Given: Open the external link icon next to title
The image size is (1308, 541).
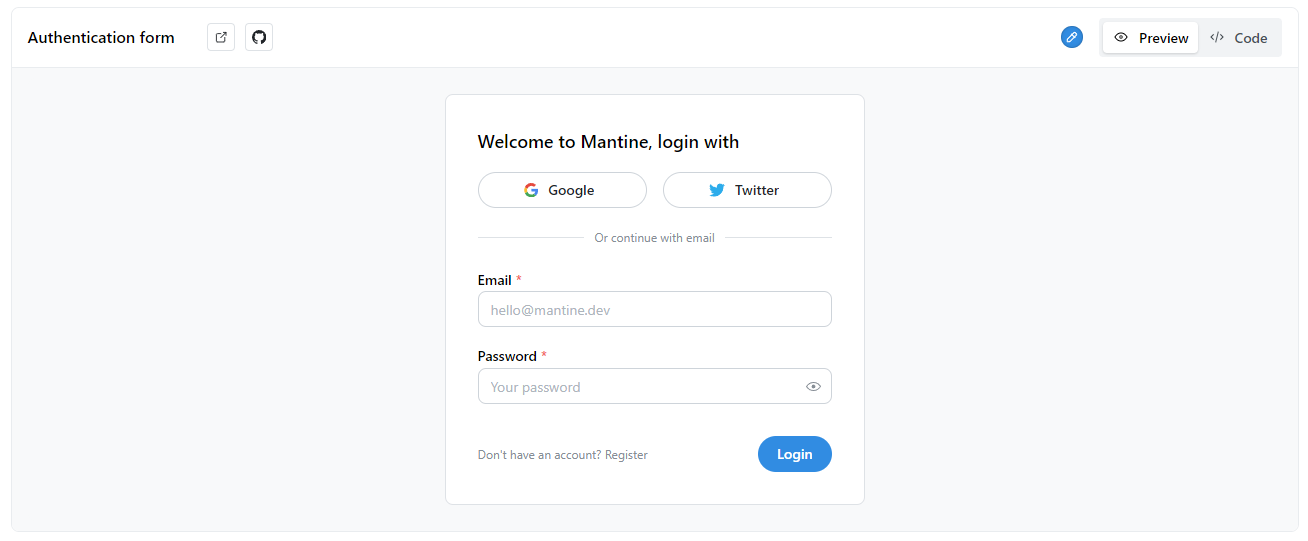Looking at the screenshot, I should tap(221, 37).
